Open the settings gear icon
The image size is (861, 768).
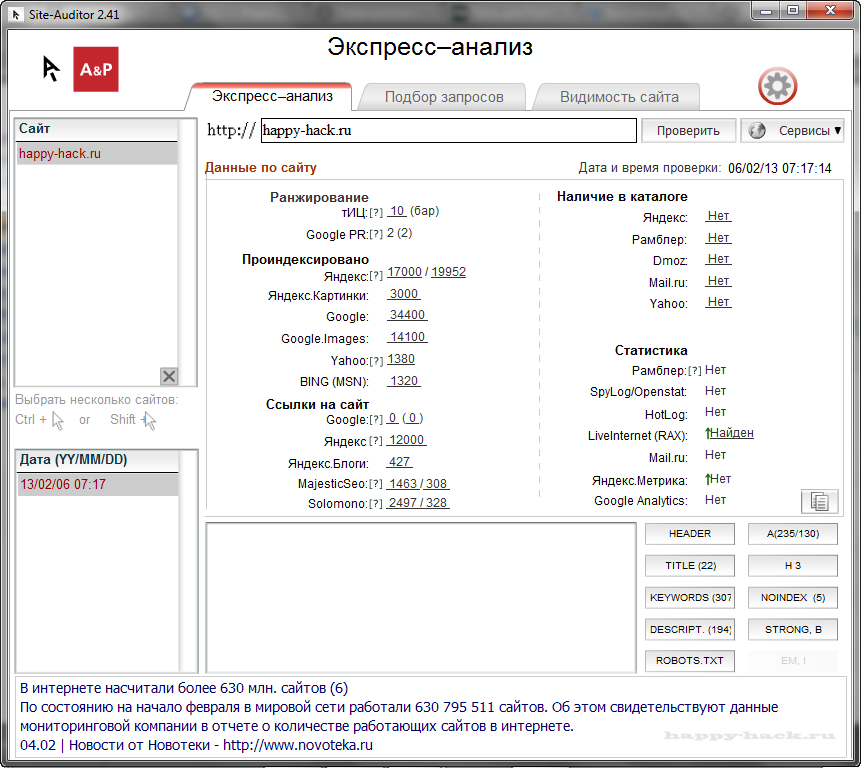(x=778, y=86)
